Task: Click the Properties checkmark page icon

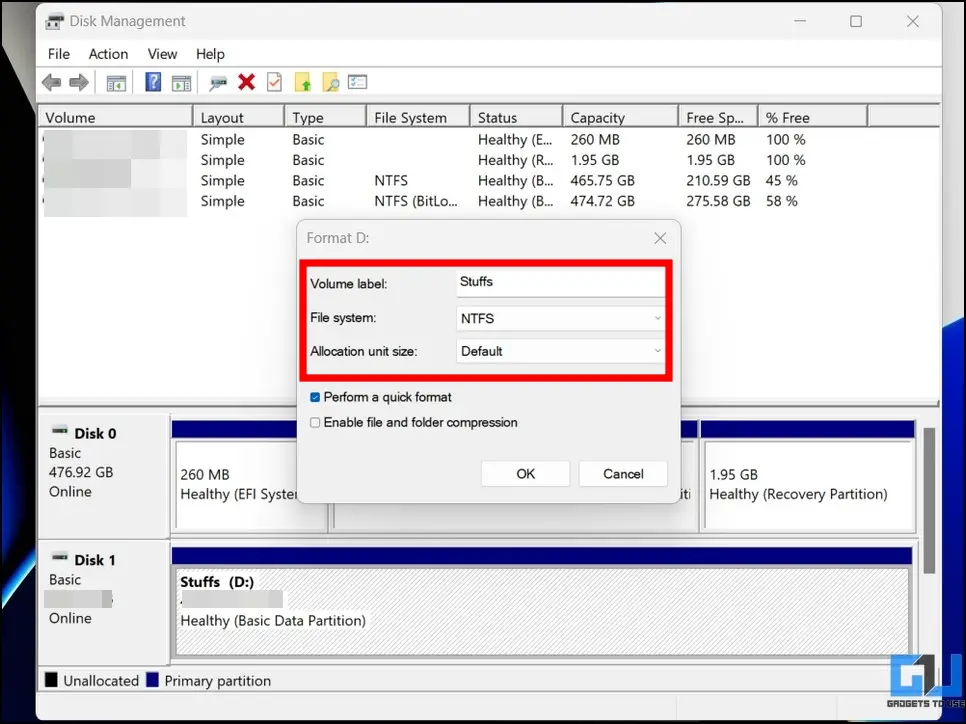Action: 274,82
